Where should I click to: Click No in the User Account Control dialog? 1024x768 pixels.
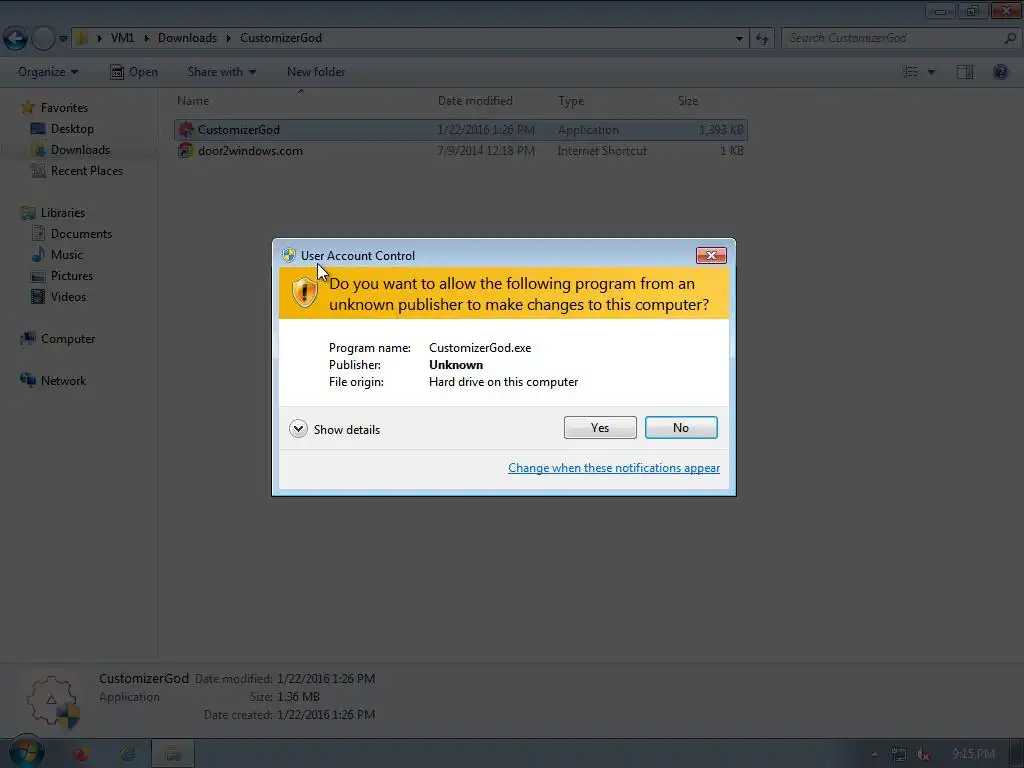(x=680, y=428)
